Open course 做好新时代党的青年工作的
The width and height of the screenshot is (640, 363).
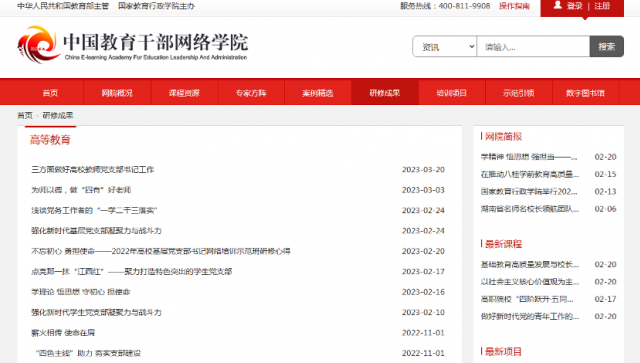(530, 316)
